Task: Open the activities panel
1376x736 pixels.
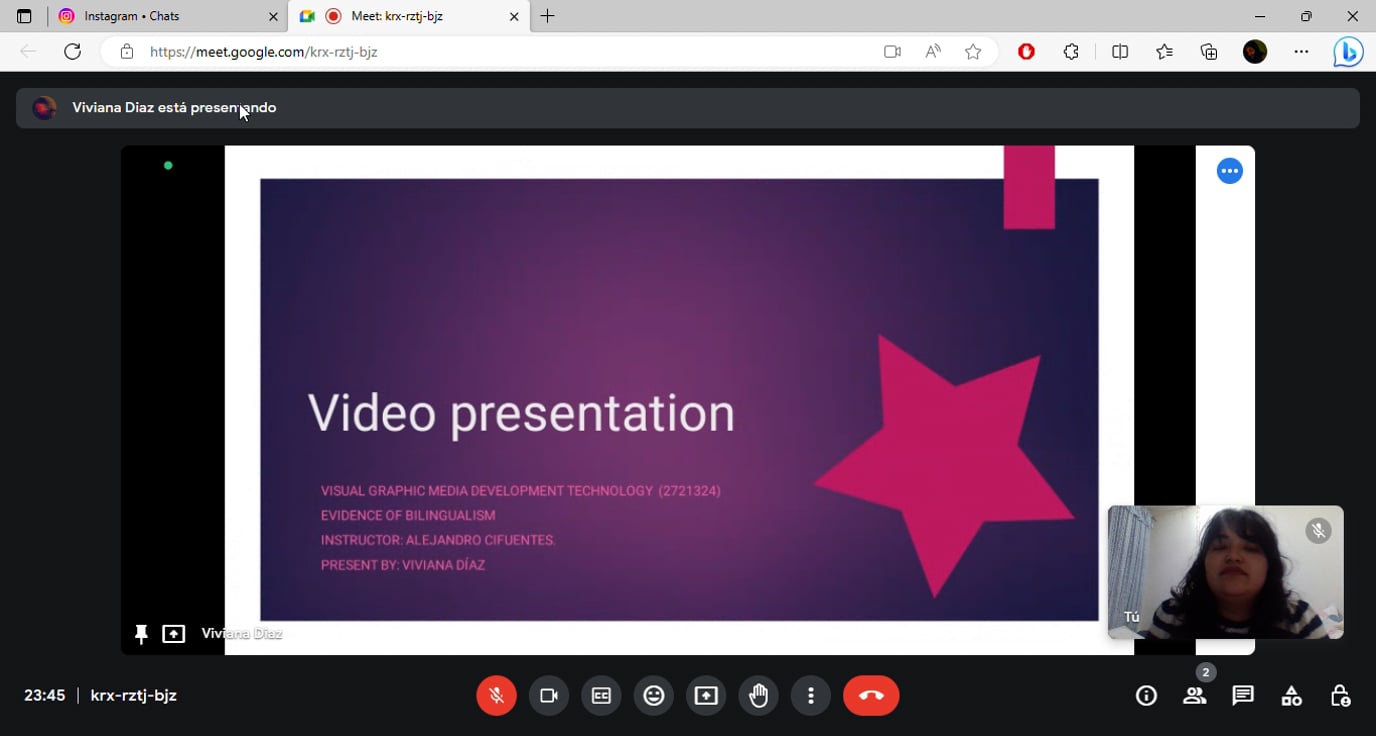Action: coord(1292,696)
